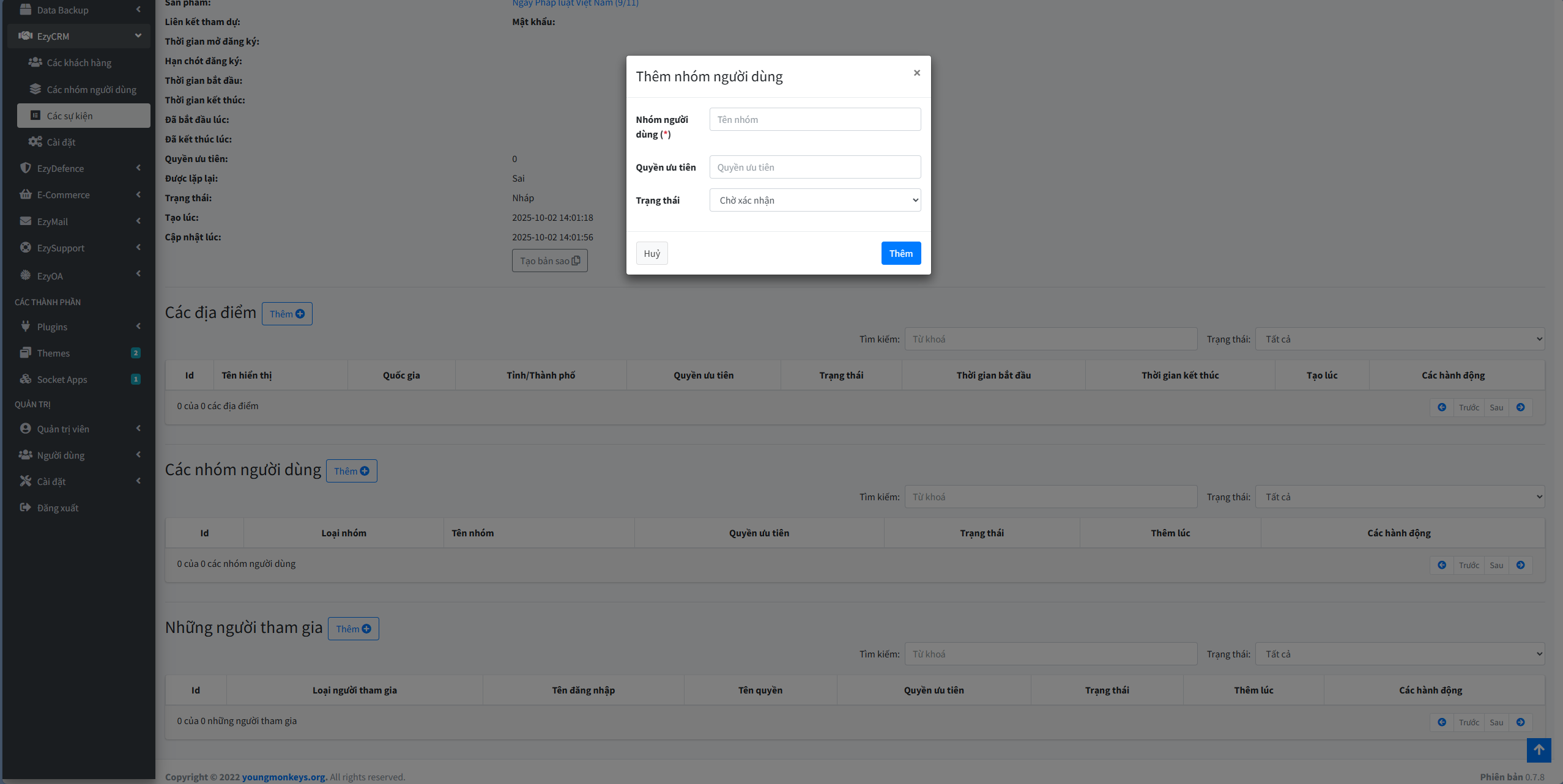Click the blue Thêm button in dialog
This screenshot has width=1563, height=784.
tap(900, 253)
